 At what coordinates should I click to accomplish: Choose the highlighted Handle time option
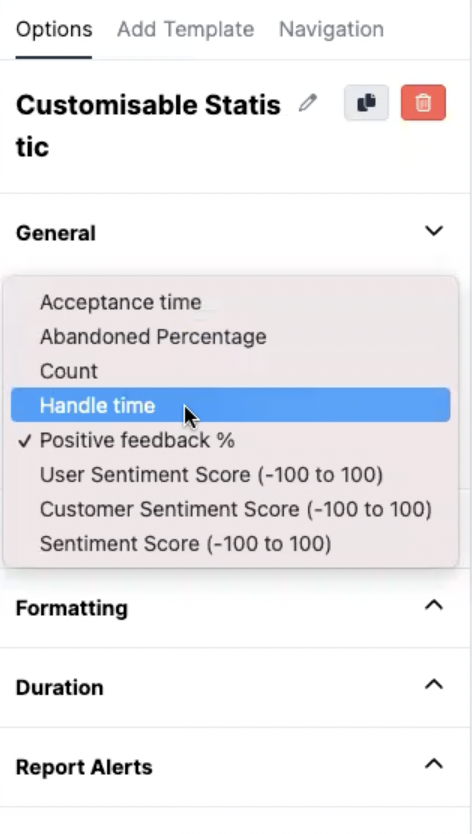[x=230, y=405]
